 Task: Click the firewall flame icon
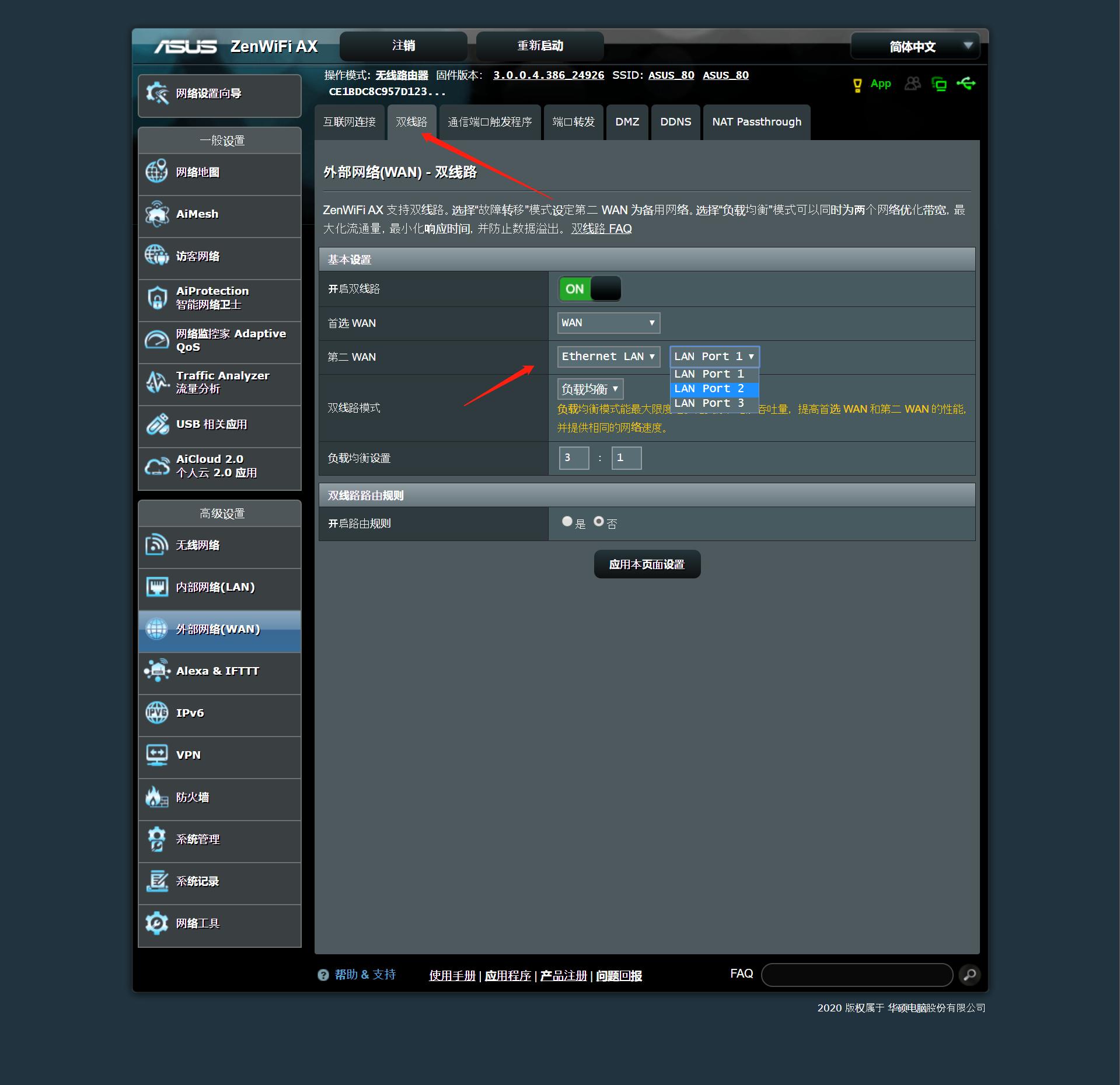click(156, 797)
